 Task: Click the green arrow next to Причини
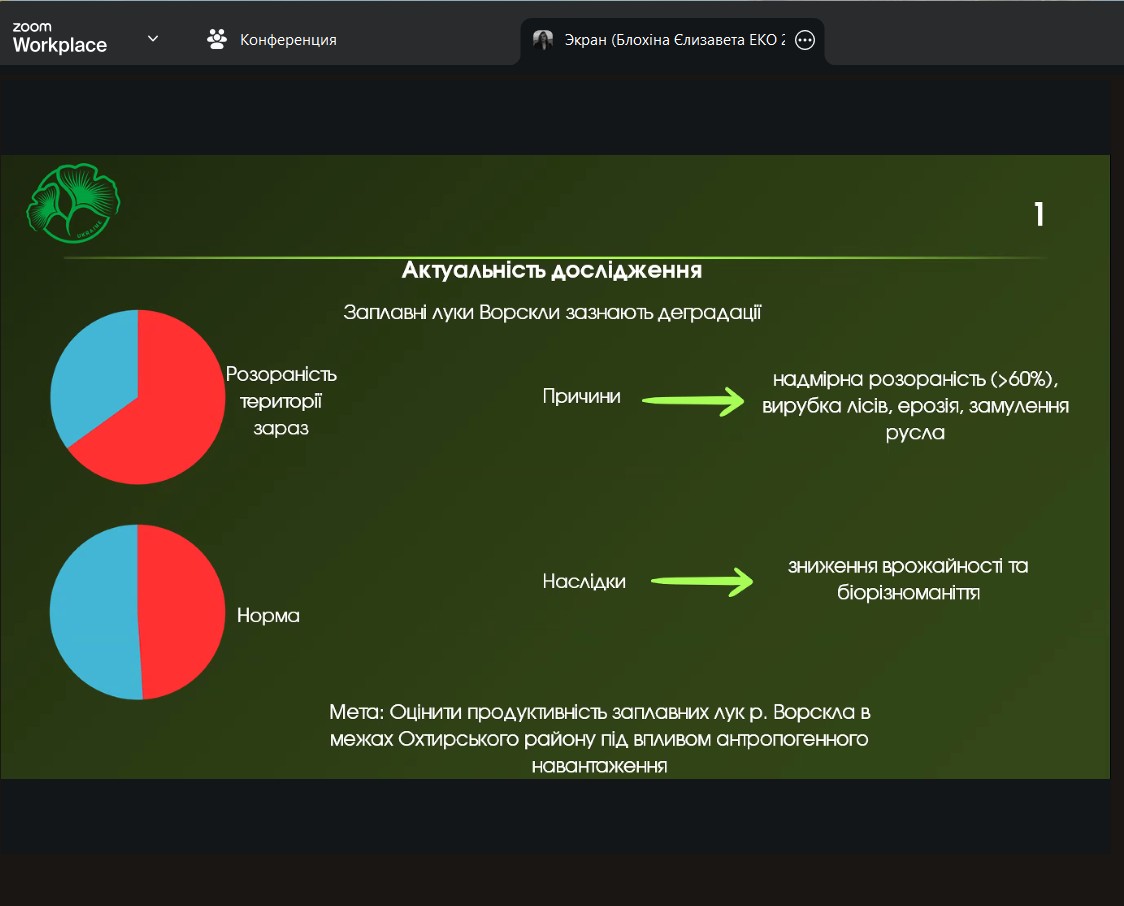click(x=693, y=401)
